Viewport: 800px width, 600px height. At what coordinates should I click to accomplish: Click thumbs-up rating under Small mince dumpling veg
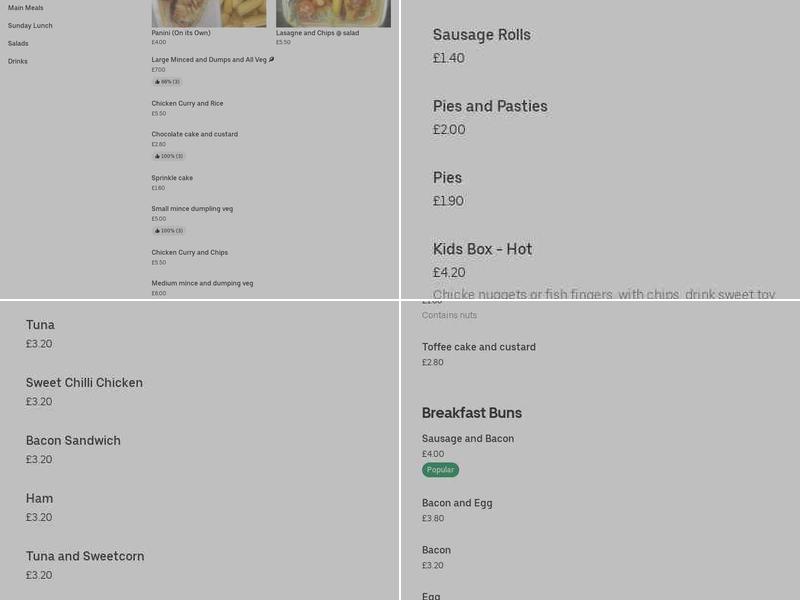pos(168,230)
